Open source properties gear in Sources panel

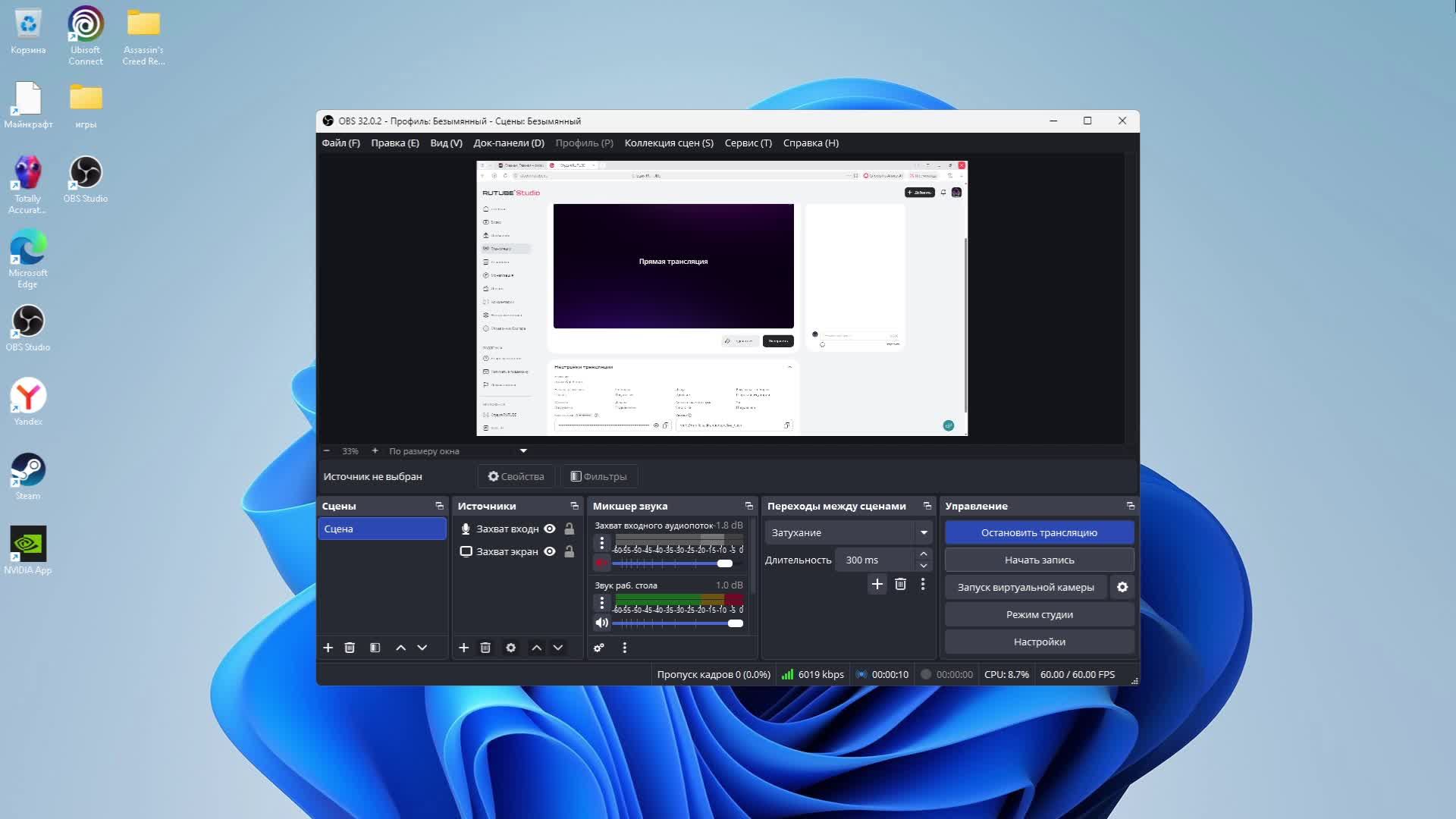510,648
